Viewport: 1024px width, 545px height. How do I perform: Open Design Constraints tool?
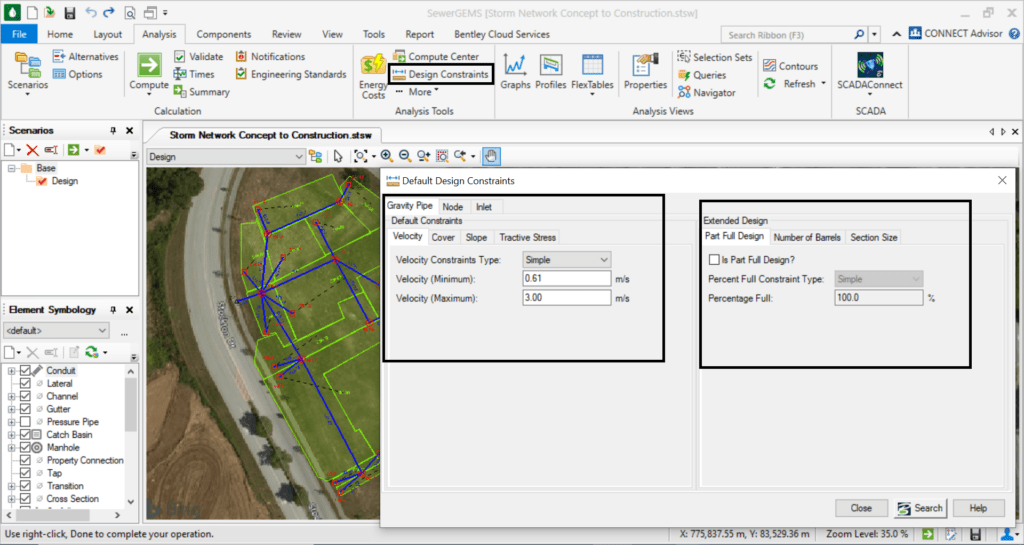pos(441,74)
